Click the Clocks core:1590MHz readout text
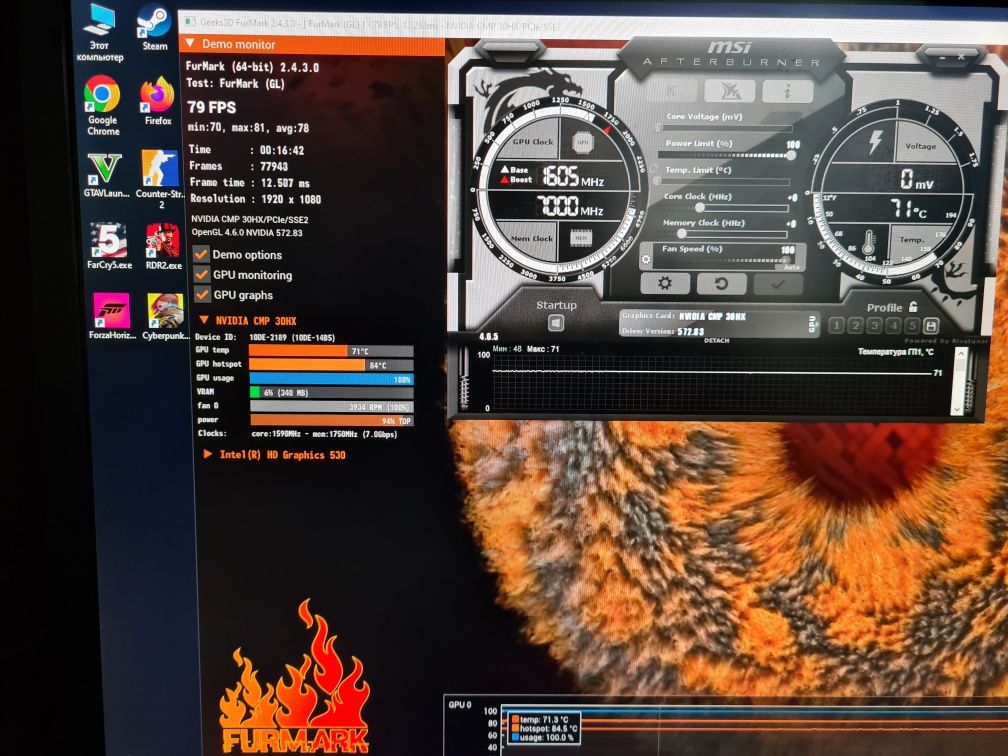This screenshot has width=1008, height=756. click(x=298, y=434)
